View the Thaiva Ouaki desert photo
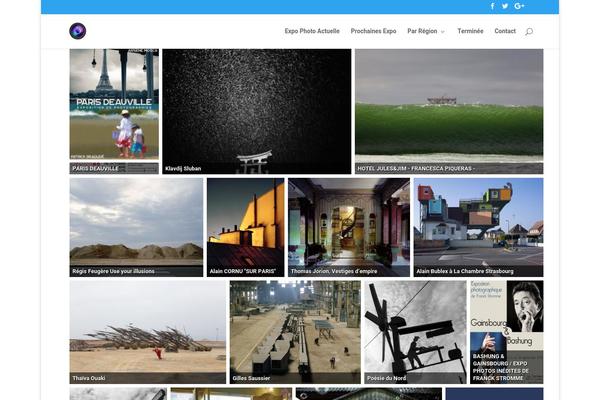 [x=148, y=332]
